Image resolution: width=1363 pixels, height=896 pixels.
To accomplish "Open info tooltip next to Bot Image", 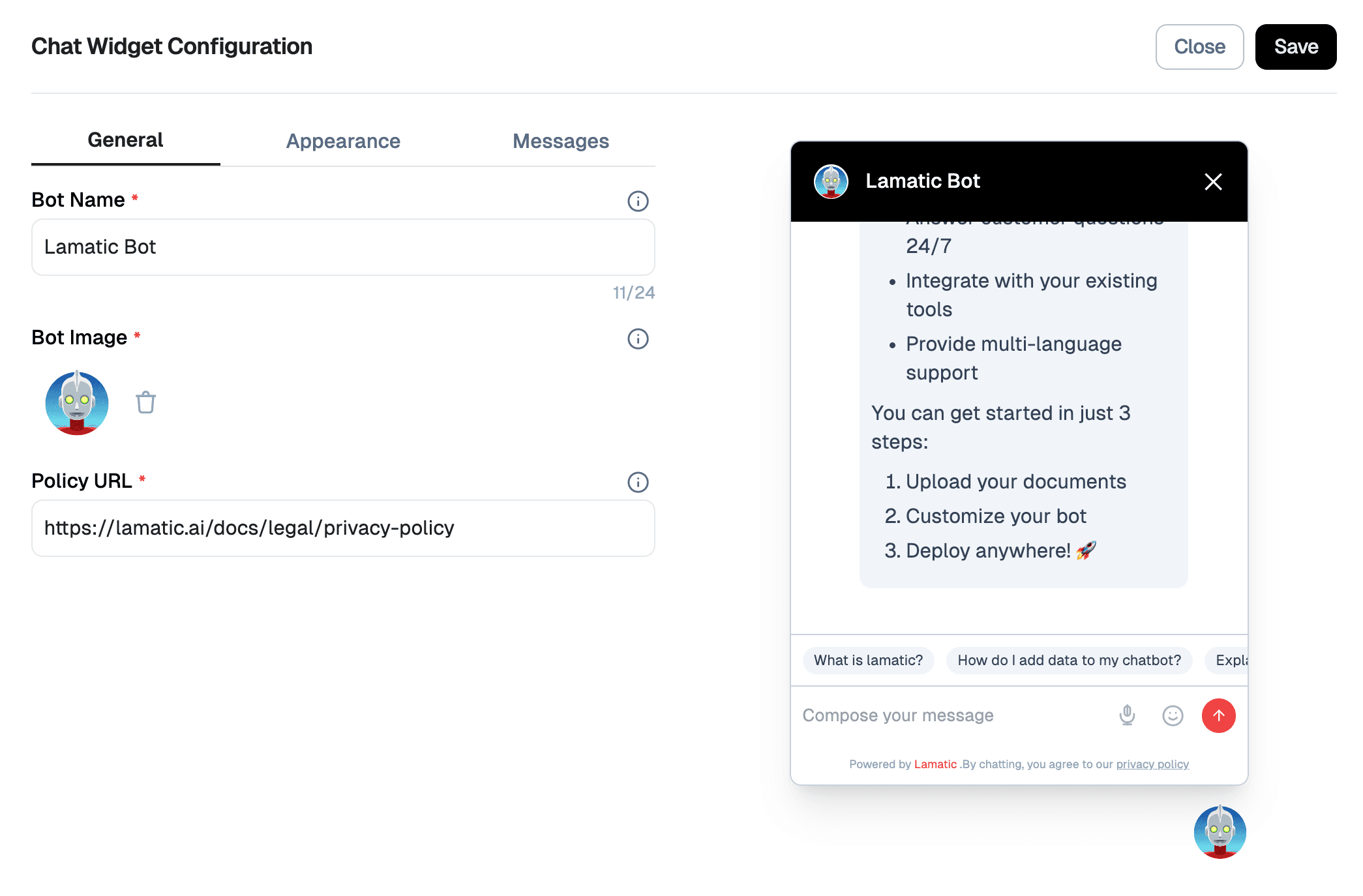I will point(638,338).
